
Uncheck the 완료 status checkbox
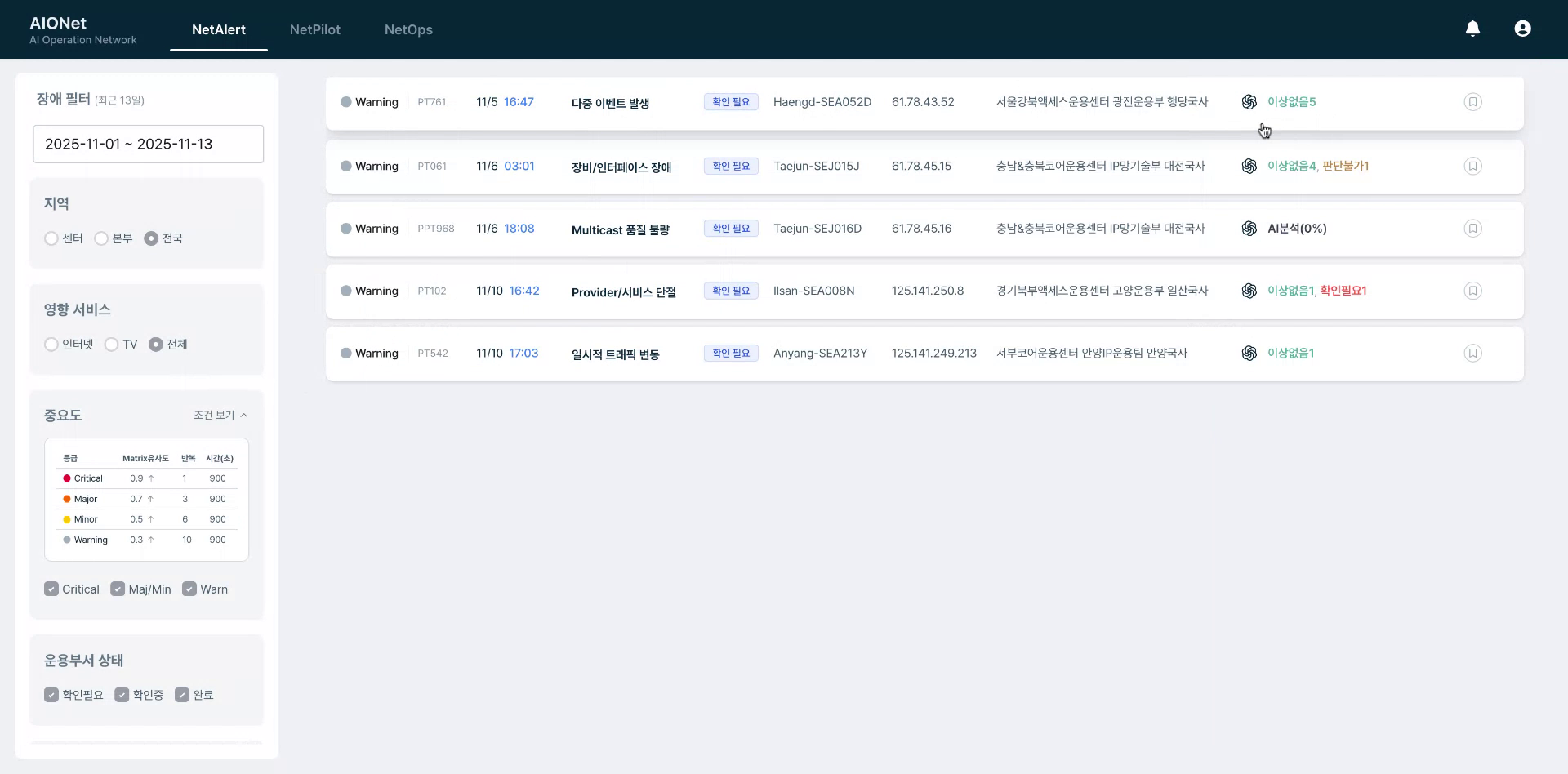pos(182,694)
